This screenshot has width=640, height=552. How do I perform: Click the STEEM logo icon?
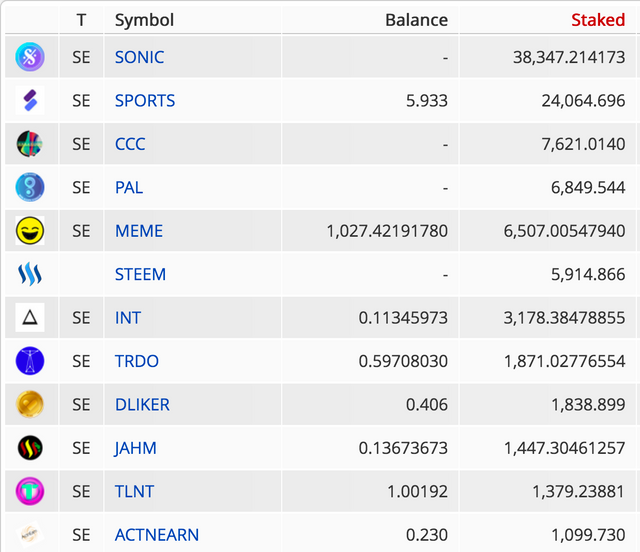click(x=30, y=274)
